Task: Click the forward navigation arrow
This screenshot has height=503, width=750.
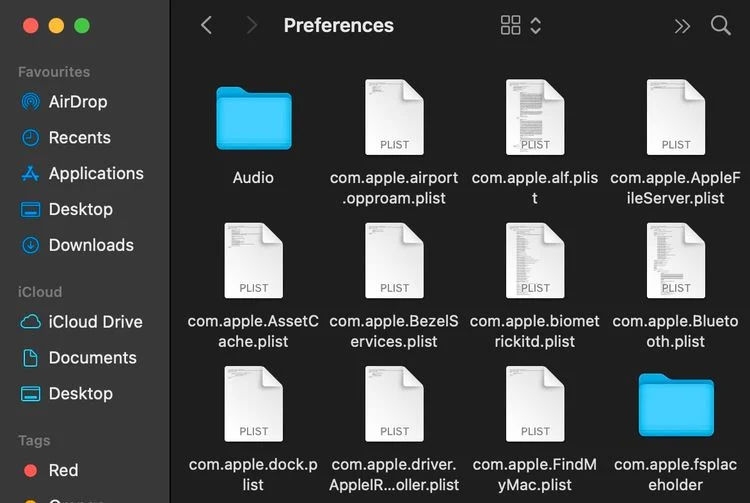Action: 250,26
